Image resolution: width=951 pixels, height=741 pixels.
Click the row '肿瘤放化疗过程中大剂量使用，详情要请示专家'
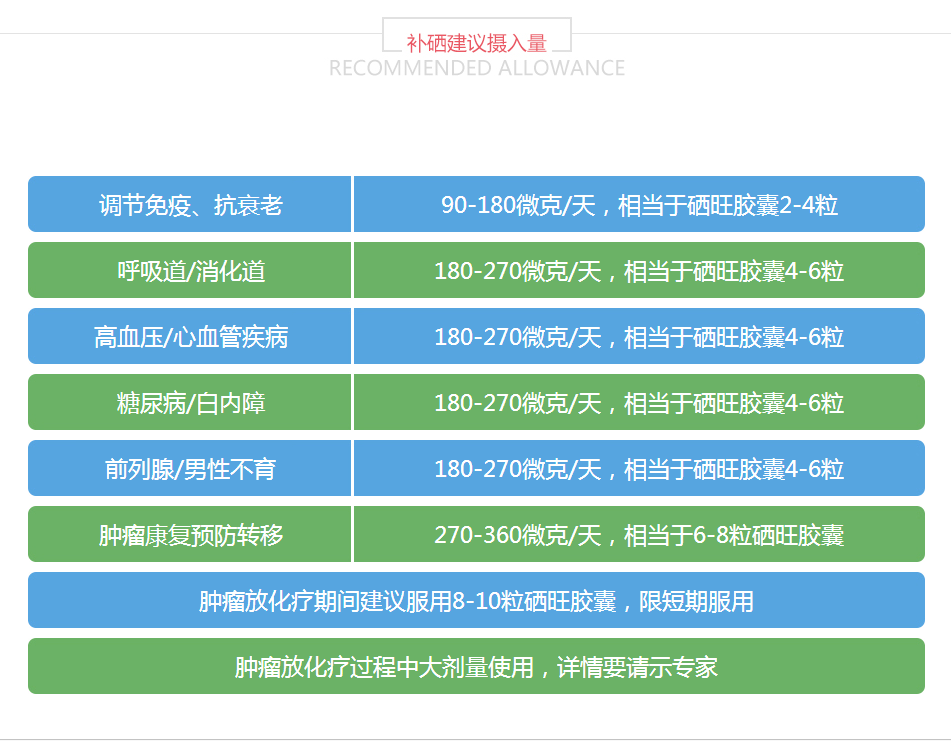click(x=477, y=666)
